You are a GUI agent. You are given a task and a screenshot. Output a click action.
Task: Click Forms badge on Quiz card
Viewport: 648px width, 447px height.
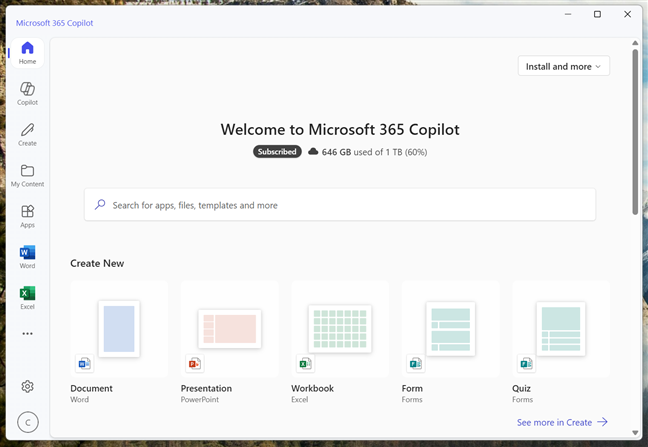526,364
